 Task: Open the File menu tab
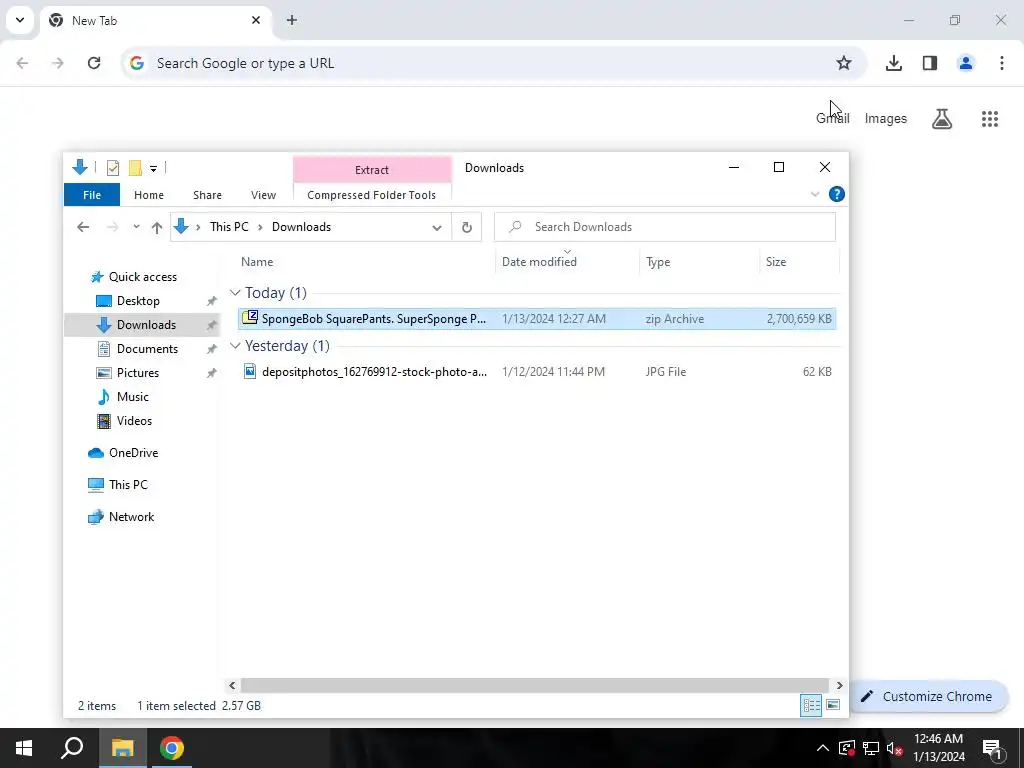(x=92, y=195)
